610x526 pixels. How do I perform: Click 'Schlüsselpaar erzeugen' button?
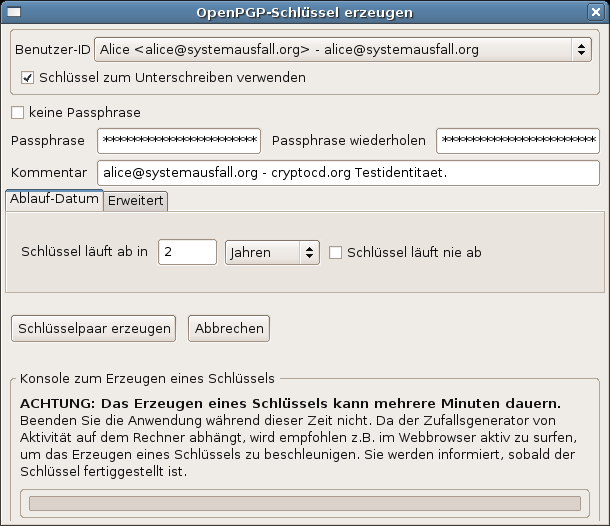(94, 329)
